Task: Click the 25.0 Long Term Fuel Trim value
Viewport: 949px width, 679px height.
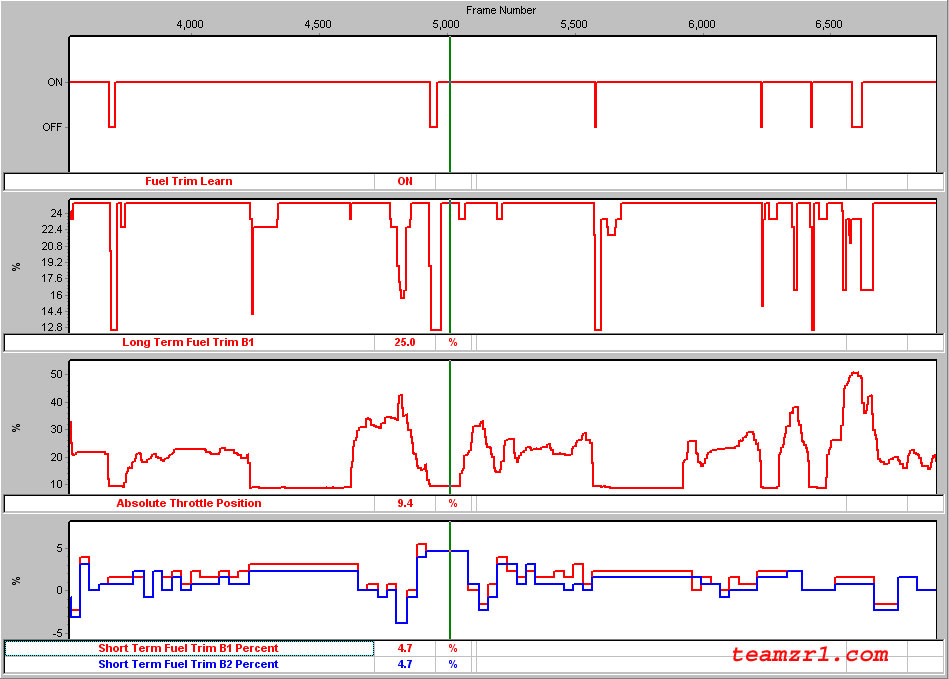Action: pos(404,342)
